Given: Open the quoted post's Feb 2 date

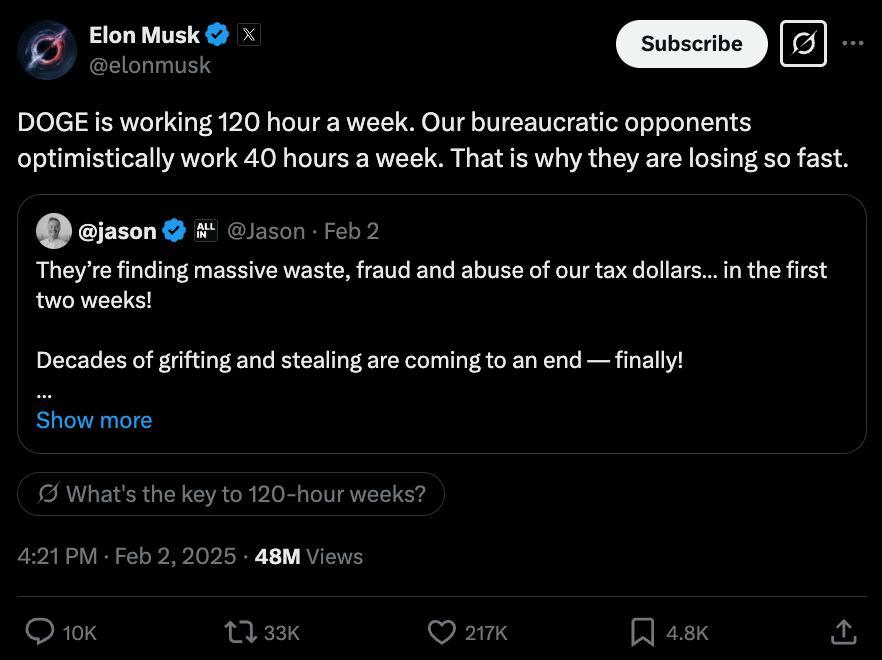Looking at the screenshot, I should [351, 231].
